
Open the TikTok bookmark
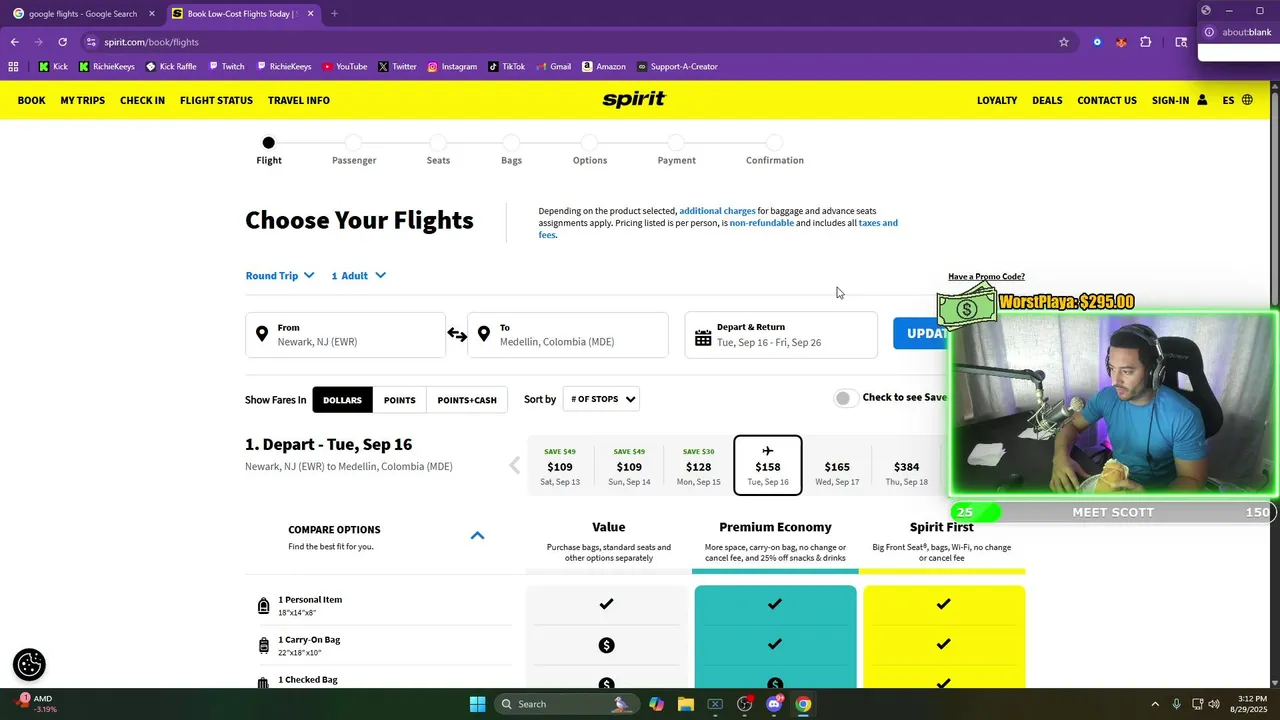[x=507, y=67]
